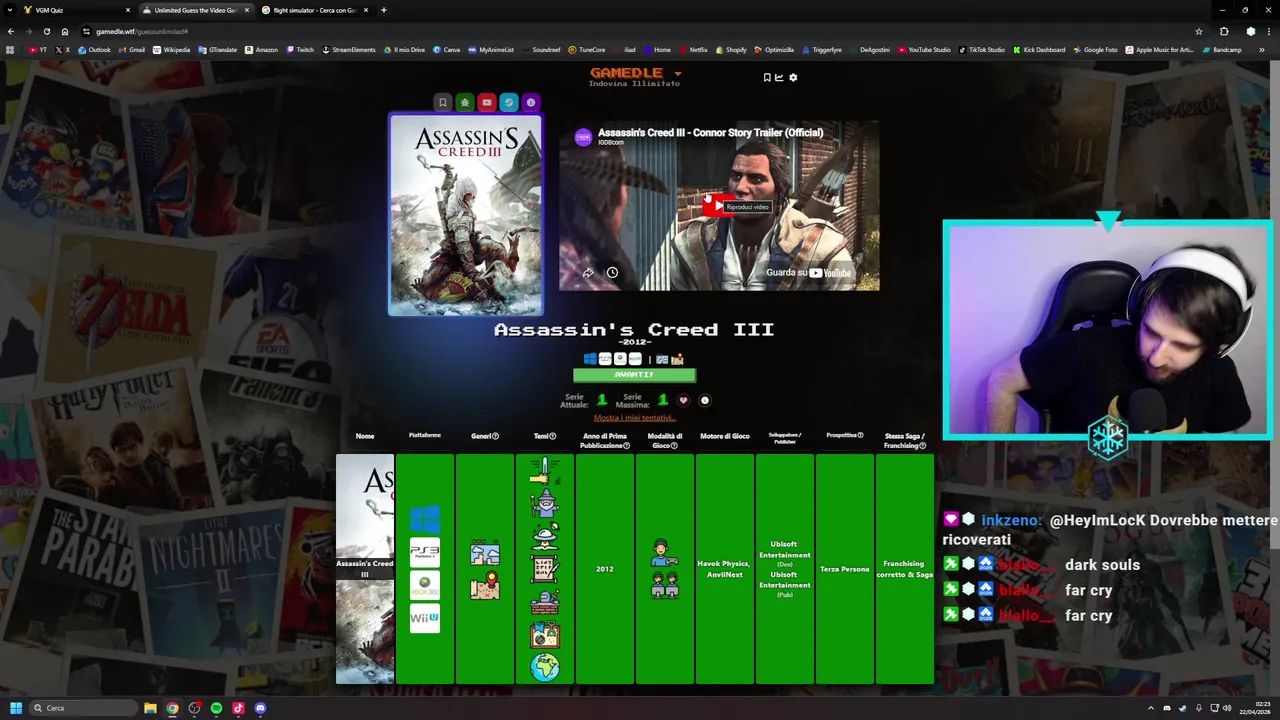The image size is (1280, 720).
Task: Open the Steam link icon above the cover
Action: point(509,102)
